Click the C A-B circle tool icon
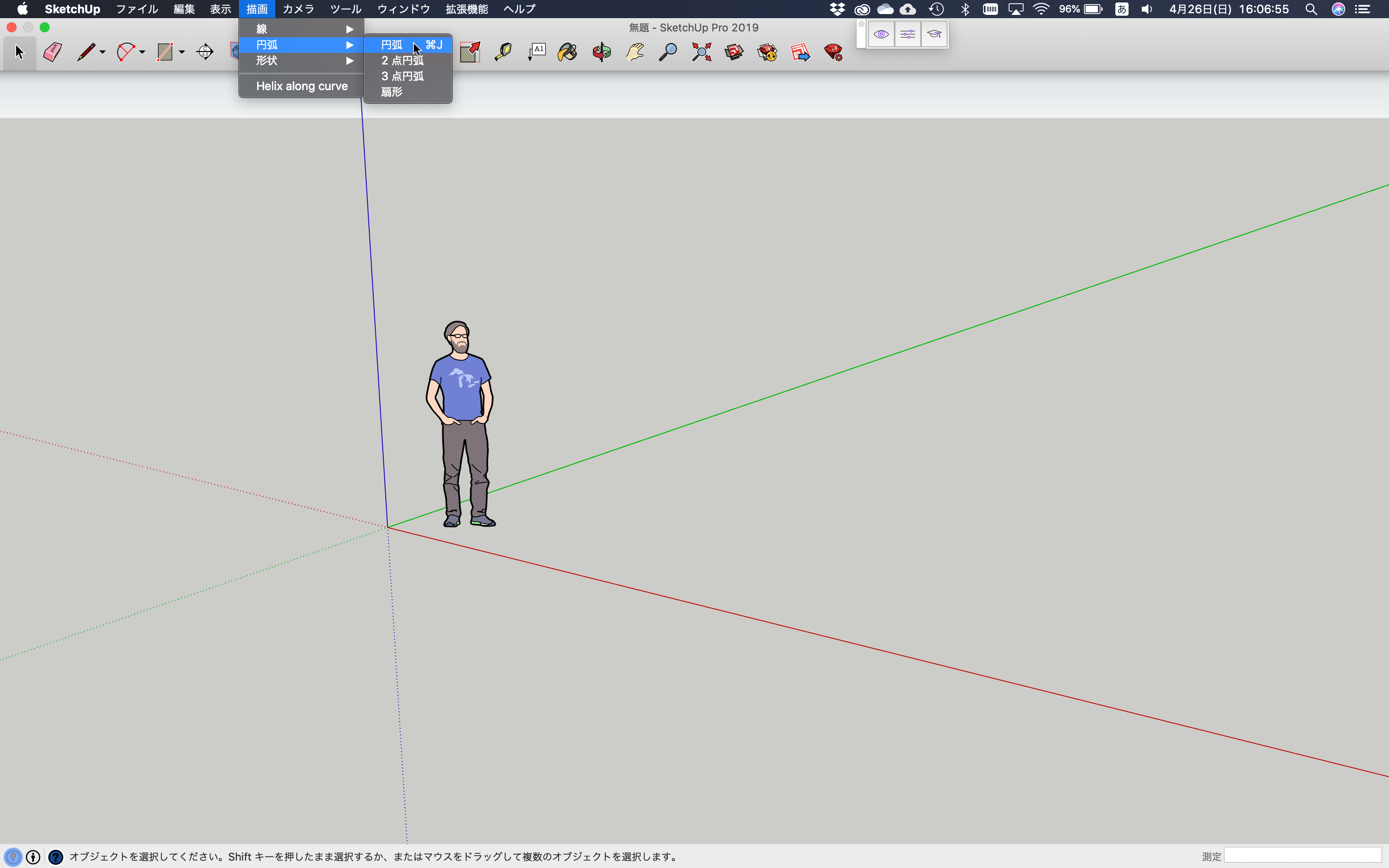1389x868 pixels. (x=205, y=52)
